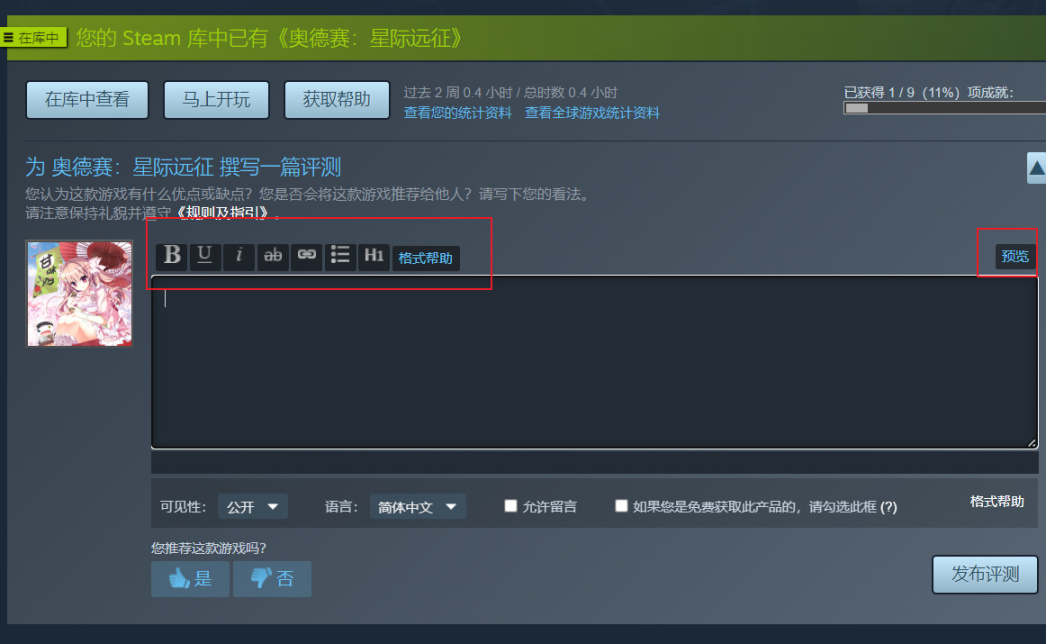Insert a bulleted list
This screenshot has width=1046, height=644.
click(340, 256)
